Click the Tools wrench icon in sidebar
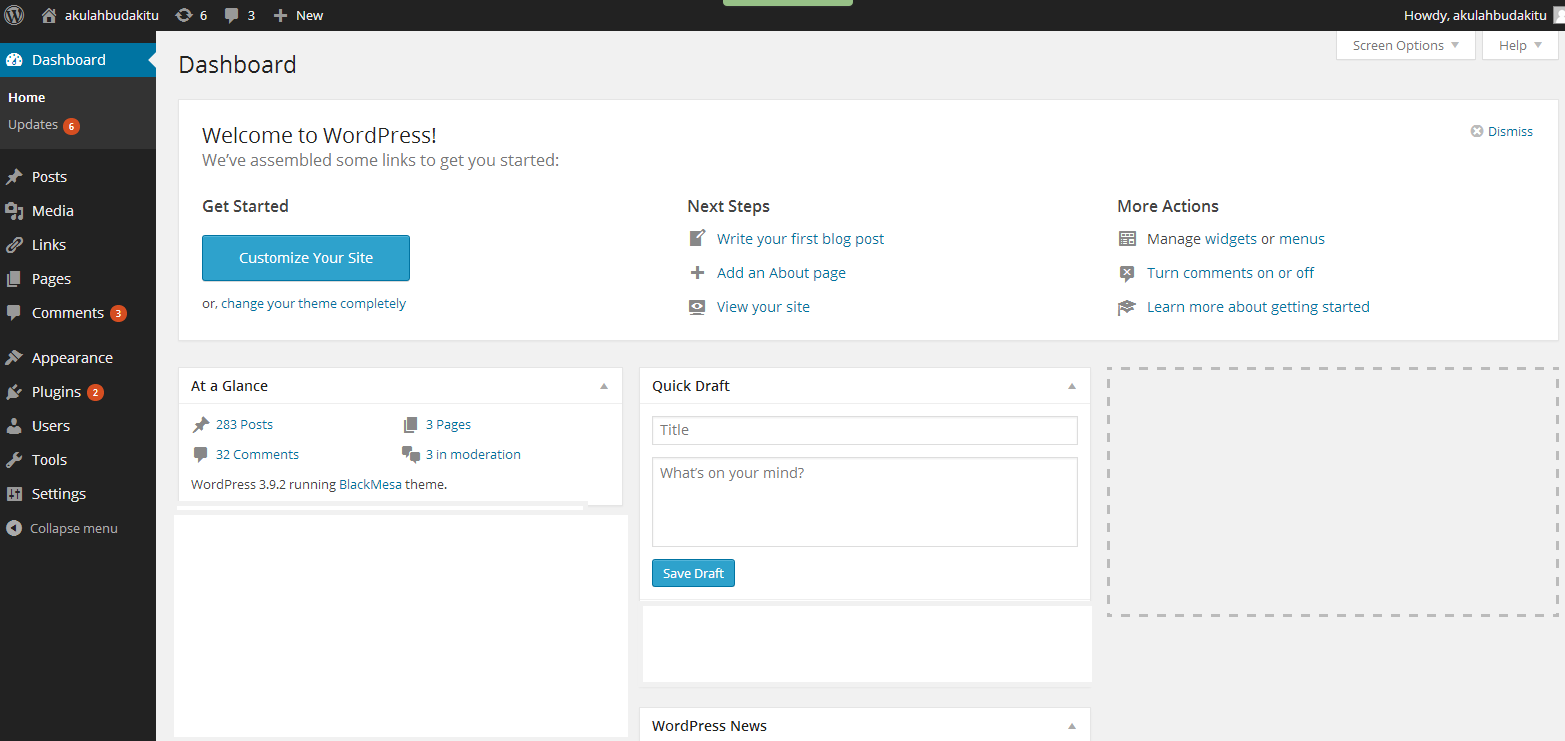Viewport: 1565px width, 741px height. pyautogui.click(x=14, y=460)
